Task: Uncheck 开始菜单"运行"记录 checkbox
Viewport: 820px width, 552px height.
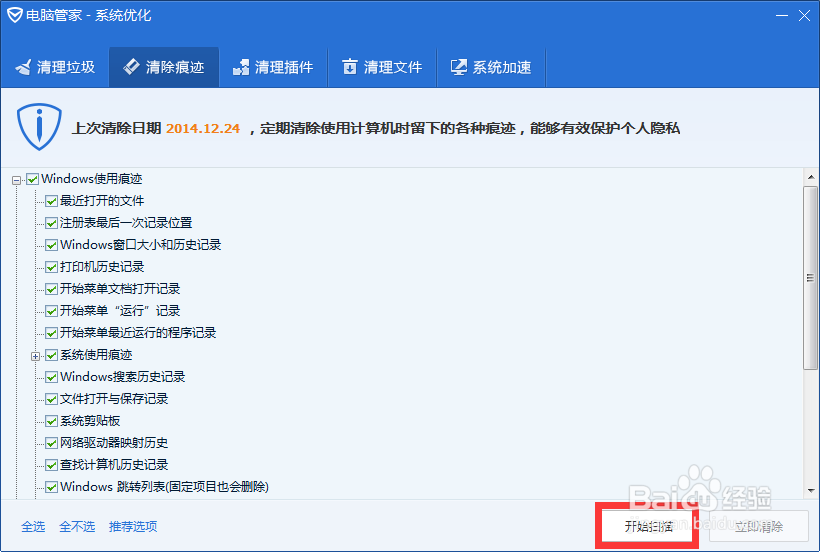Action: 51,311
